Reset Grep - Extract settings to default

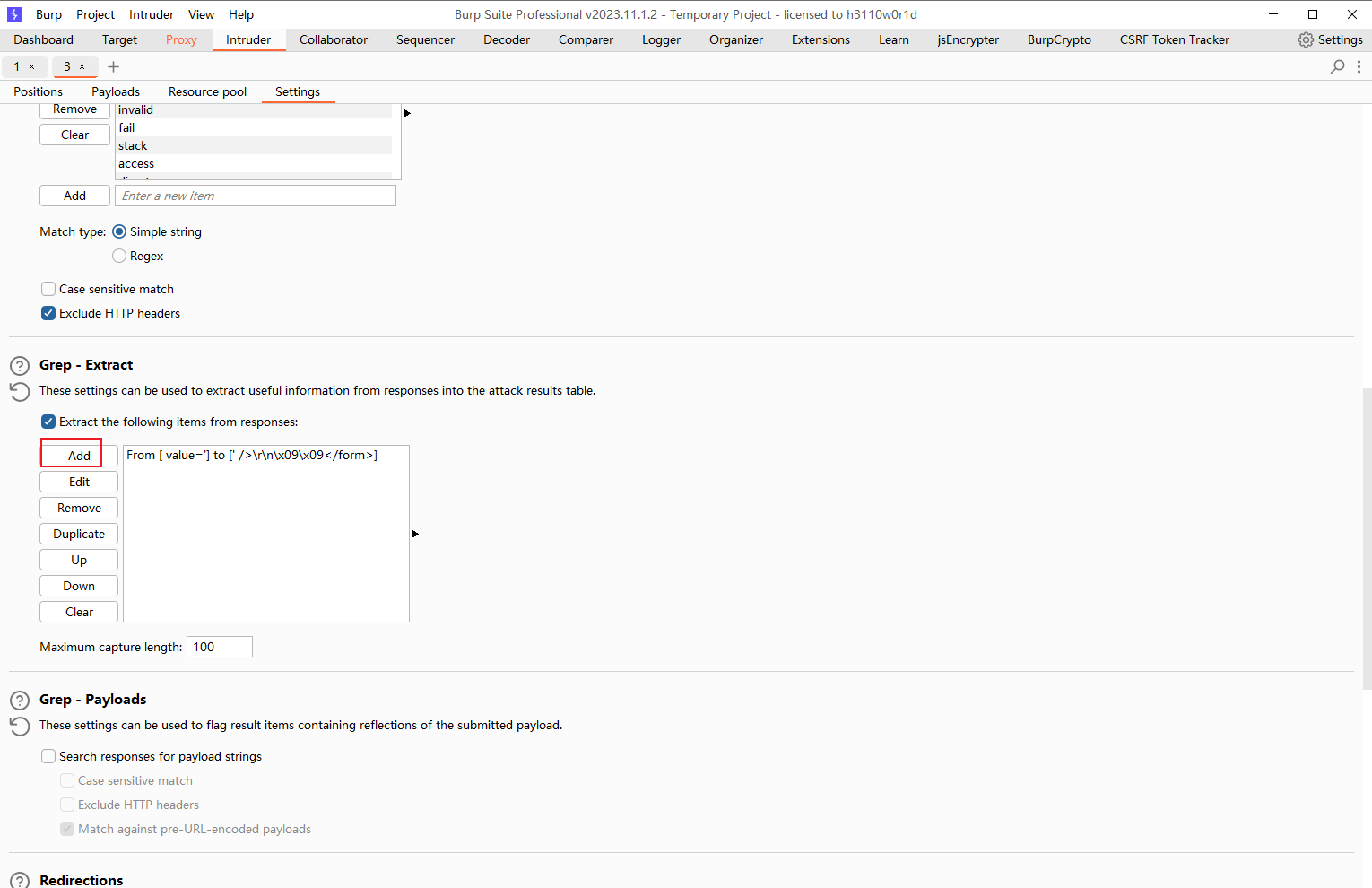click(19, 392)
